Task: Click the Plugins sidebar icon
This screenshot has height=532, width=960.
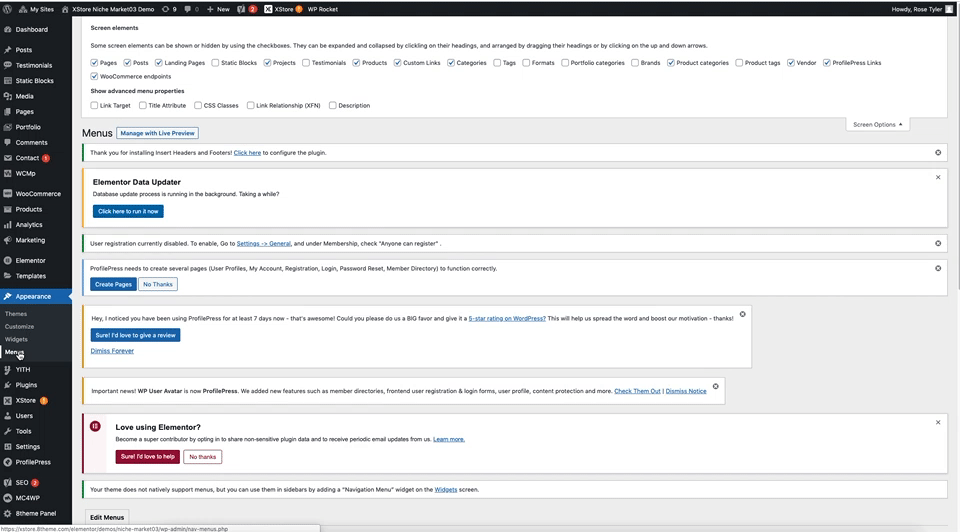Action: point(7,384)
